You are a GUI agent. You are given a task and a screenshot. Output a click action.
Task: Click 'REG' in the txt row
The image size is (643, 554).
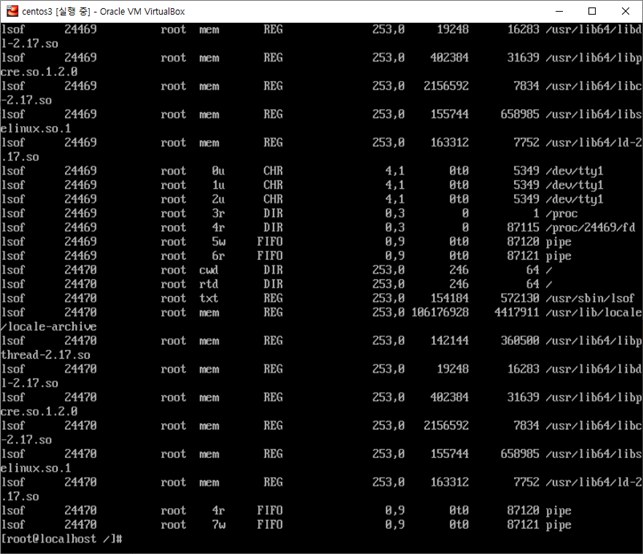(x=273, y=298)
